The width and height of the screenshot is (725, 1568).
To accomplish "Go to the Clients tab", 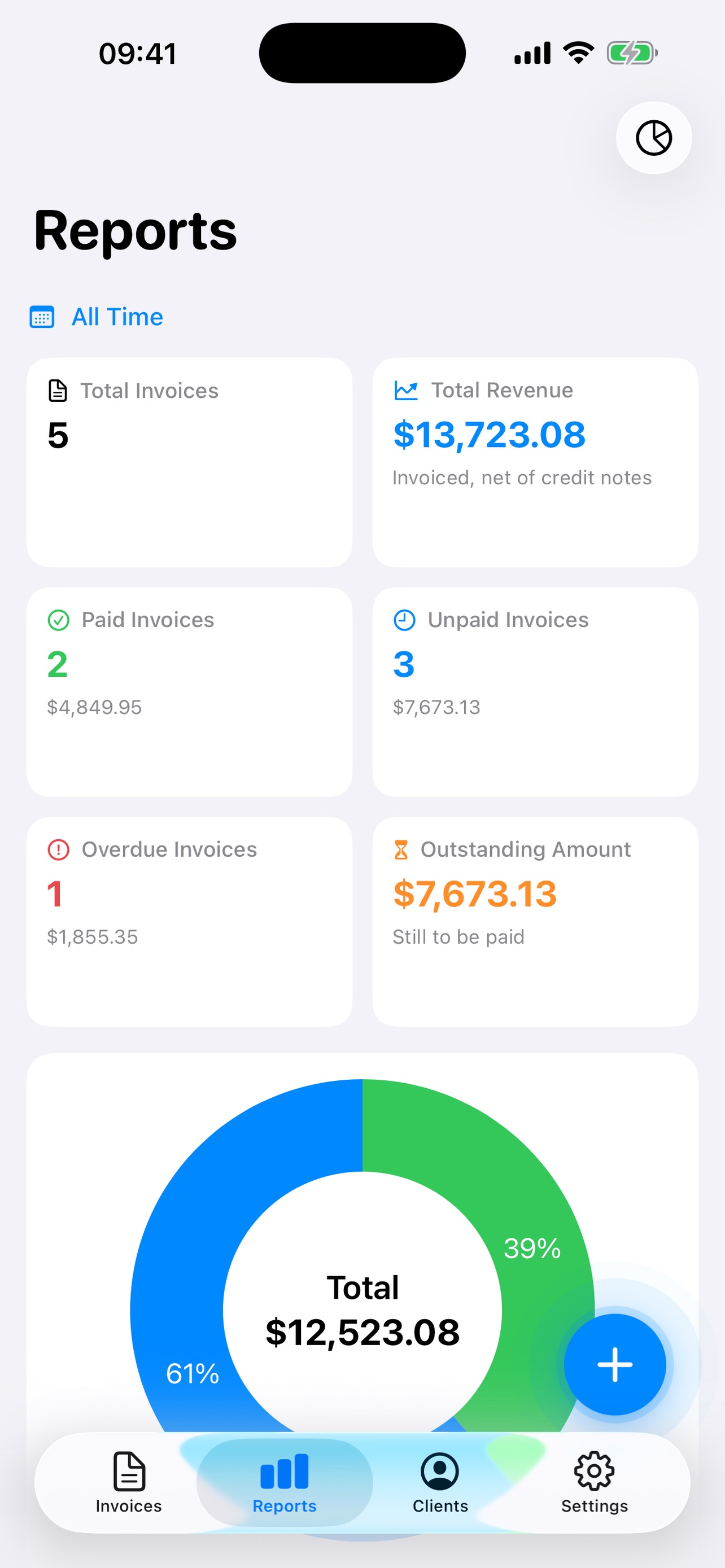I will click(x=440, y=1482).
